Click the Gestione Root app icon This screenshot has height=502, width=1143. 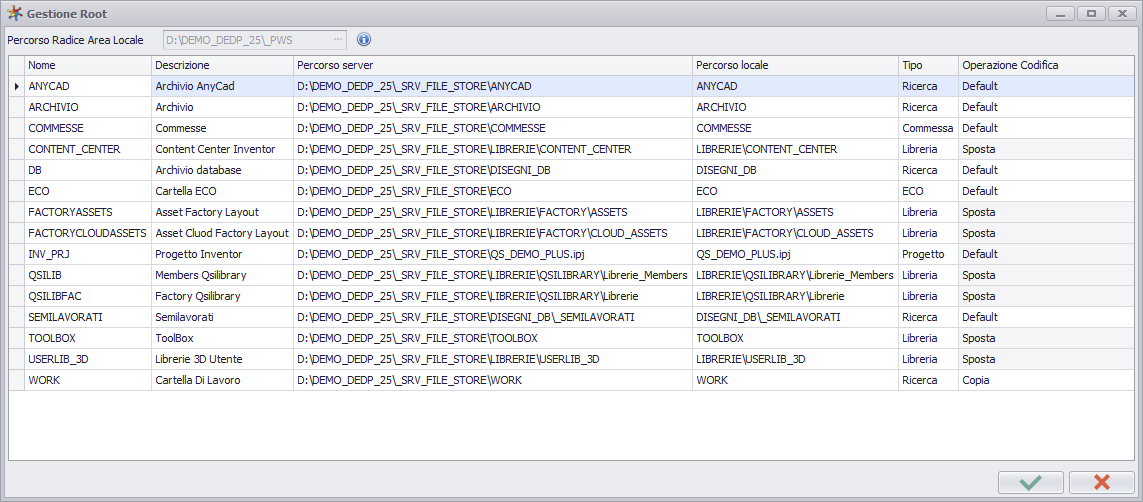pos(14,13)
